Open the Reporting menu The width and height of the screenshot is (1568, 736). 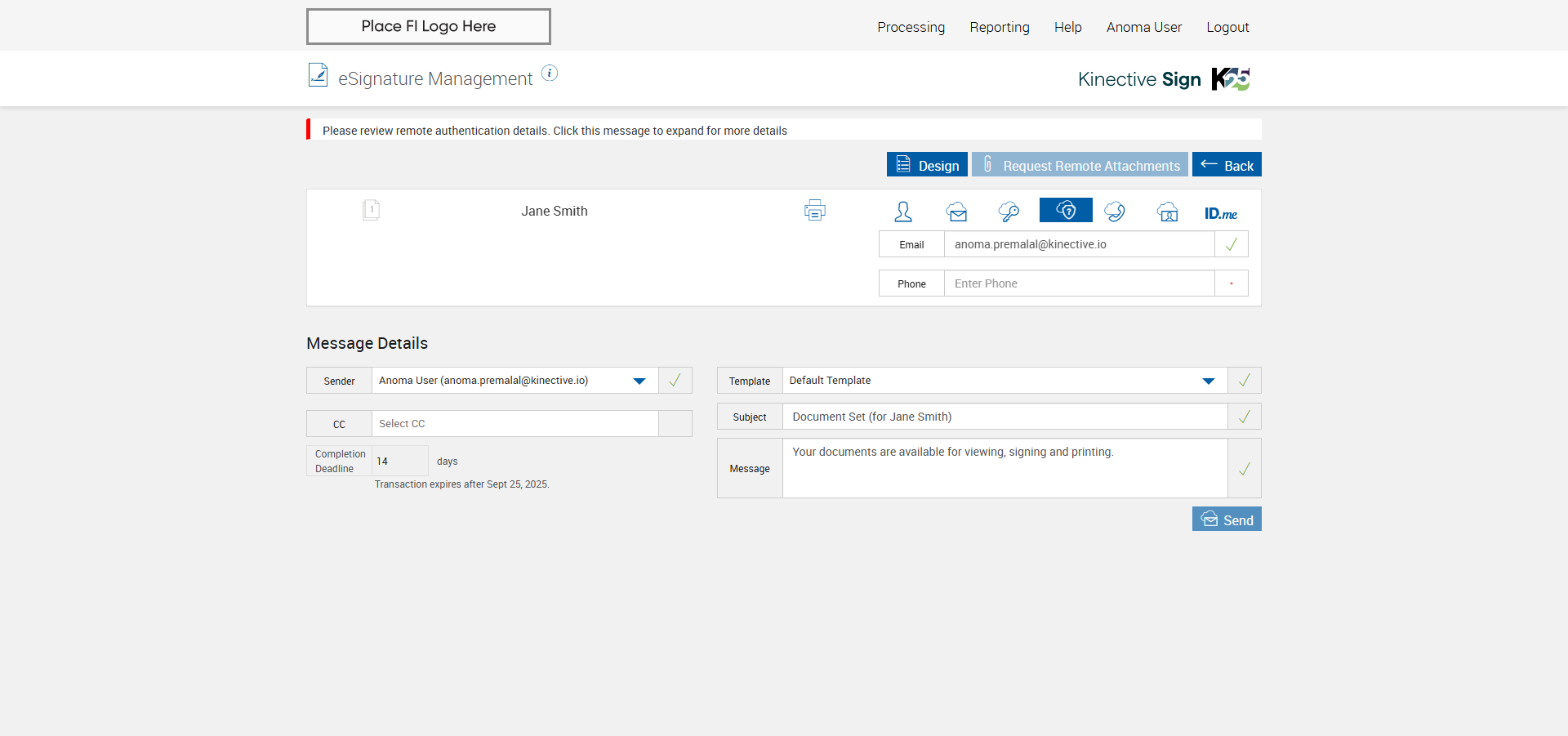(x=999, y=27)
